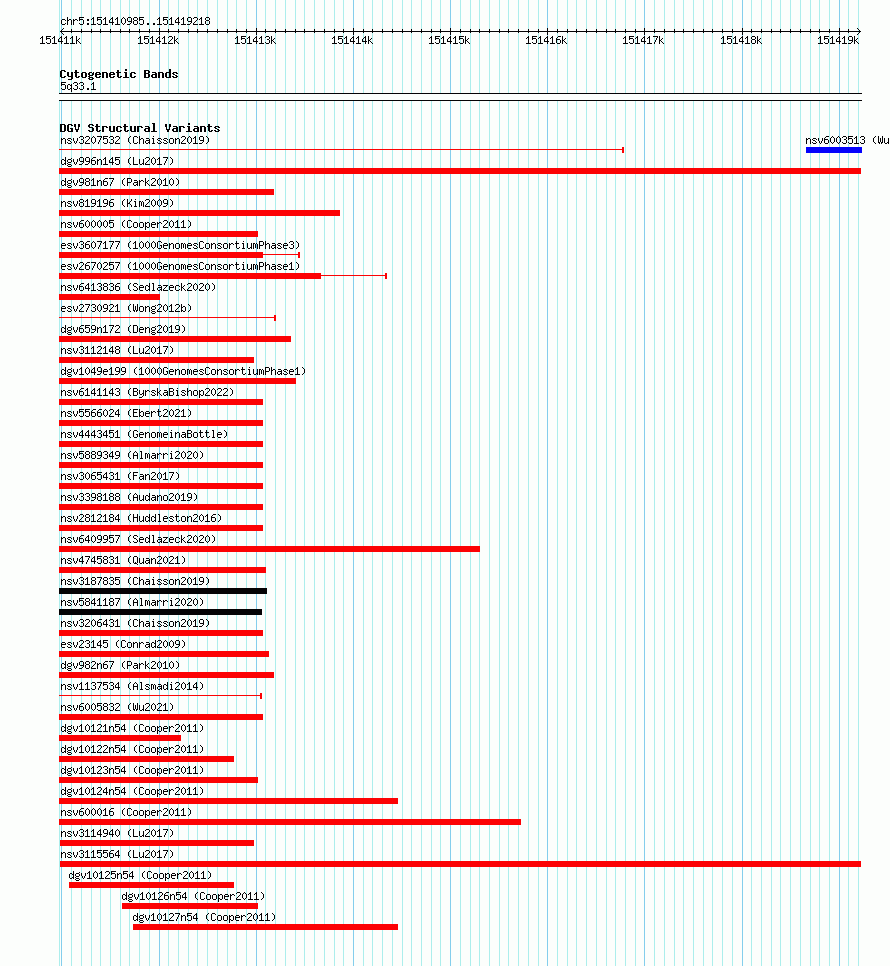The image size is (890, 966).
Task: Click nsv6413836 (Sedlazeck2020) label
Action: [138, 287]
